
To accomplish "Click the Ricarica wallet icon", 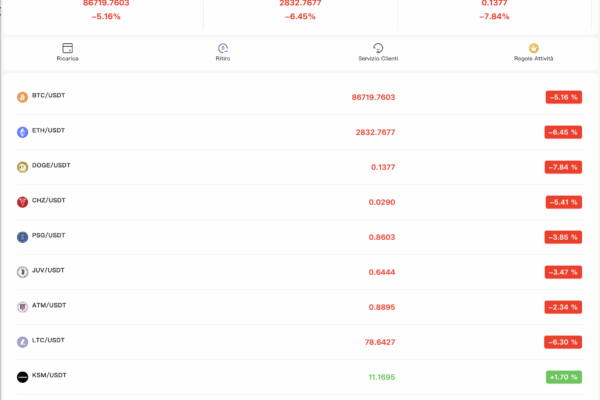I will tap(68, 48).
